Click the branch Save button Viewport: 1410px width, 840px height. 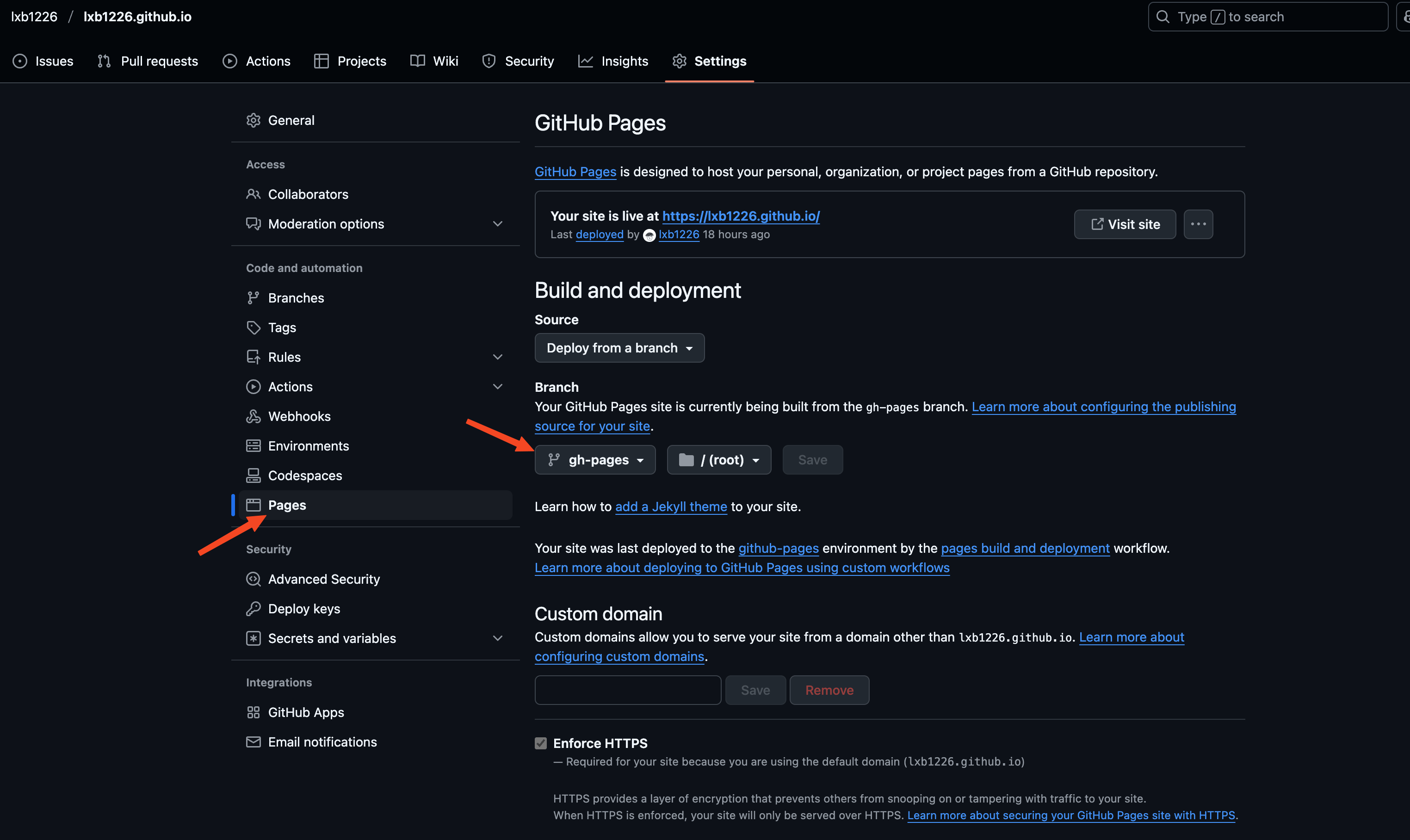(x=812, y=460)
